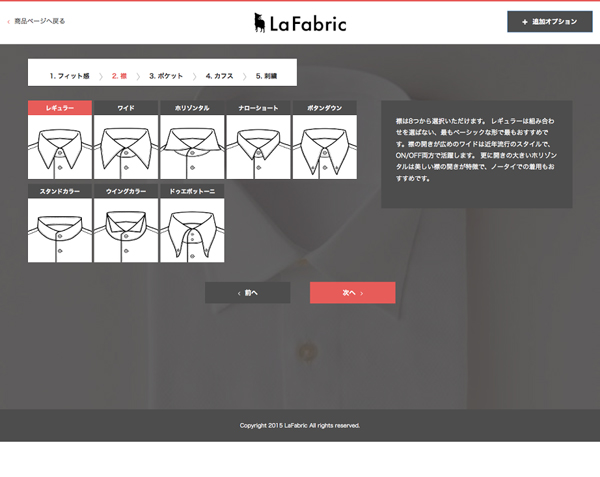
Task: Select the レギュラー collar illustration
Action: (60, 147)
